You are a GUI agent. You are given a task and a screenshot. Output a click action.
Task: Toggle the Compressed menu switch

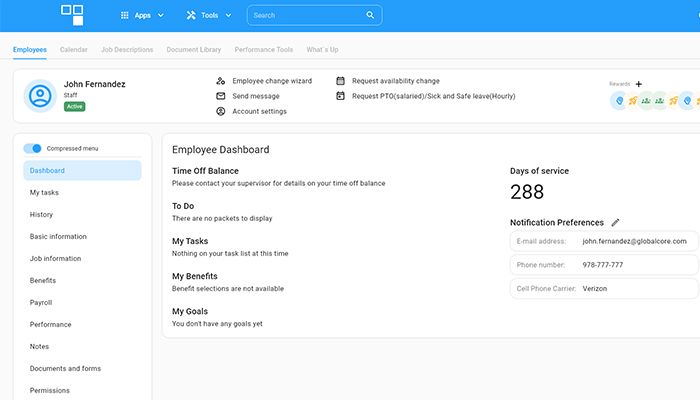(x=33, y=148)
